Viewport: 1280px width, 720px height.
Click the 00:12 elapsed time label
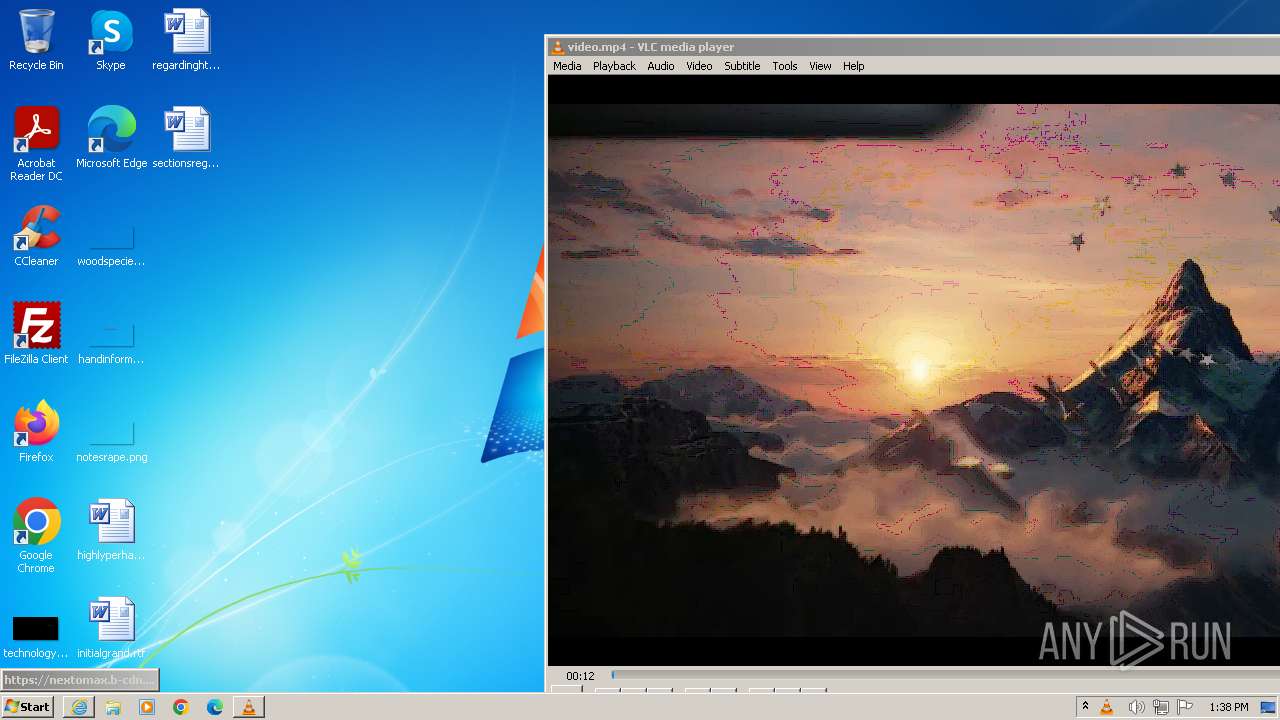(580, 676)
